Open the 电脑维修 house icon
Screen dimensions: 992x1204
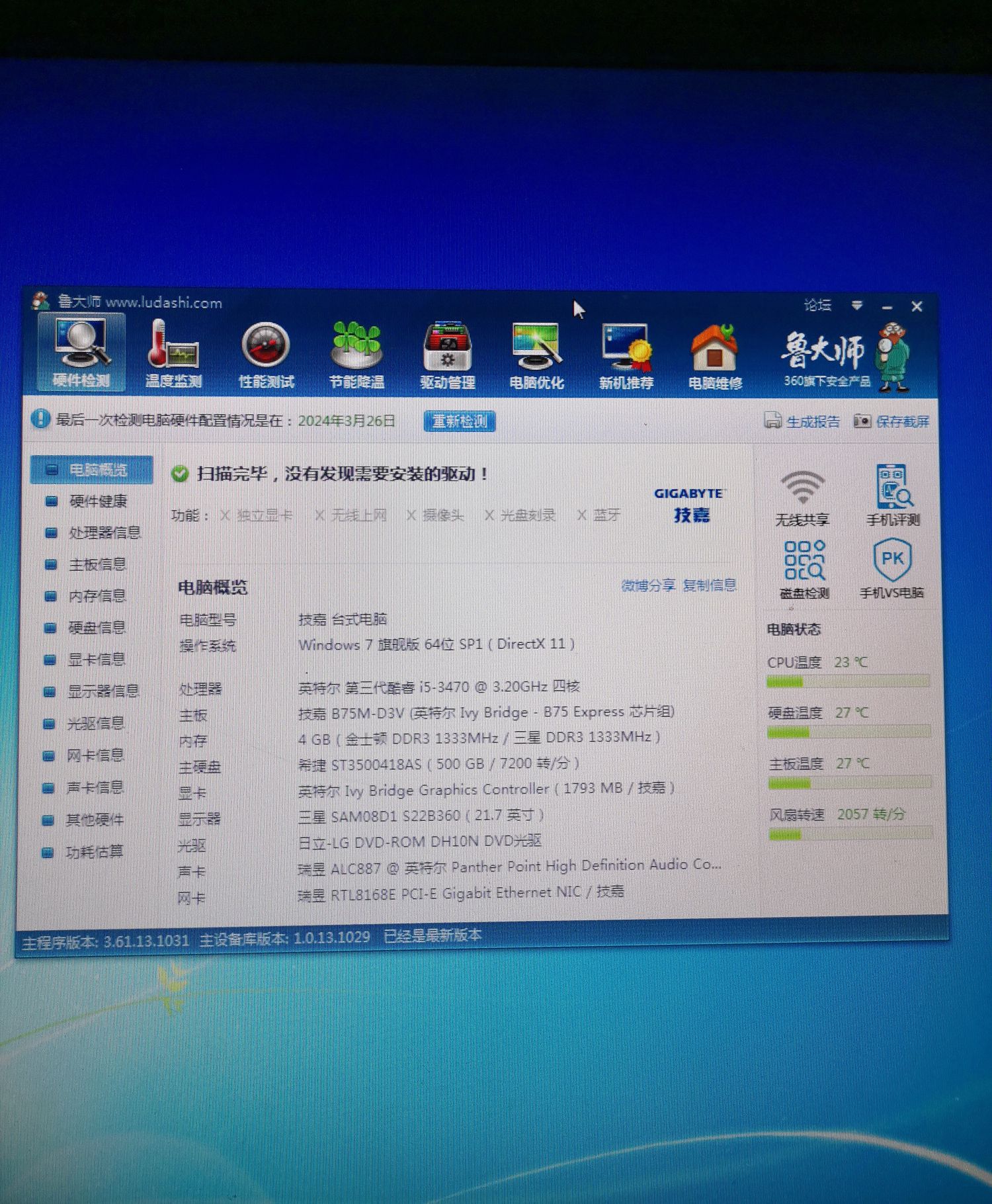(715, 356)
